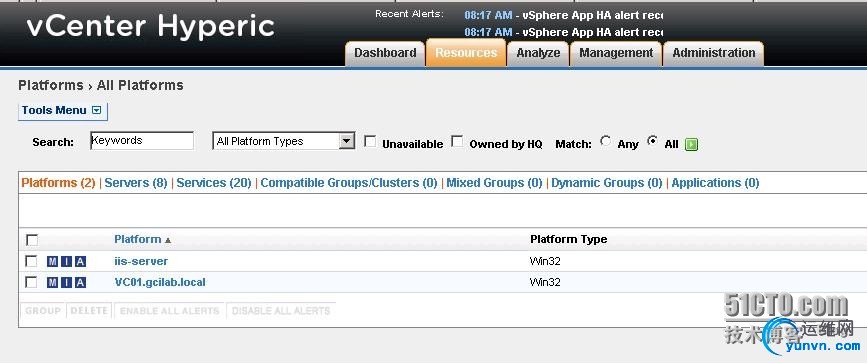Open the Dashboard tab

point(385,53)
